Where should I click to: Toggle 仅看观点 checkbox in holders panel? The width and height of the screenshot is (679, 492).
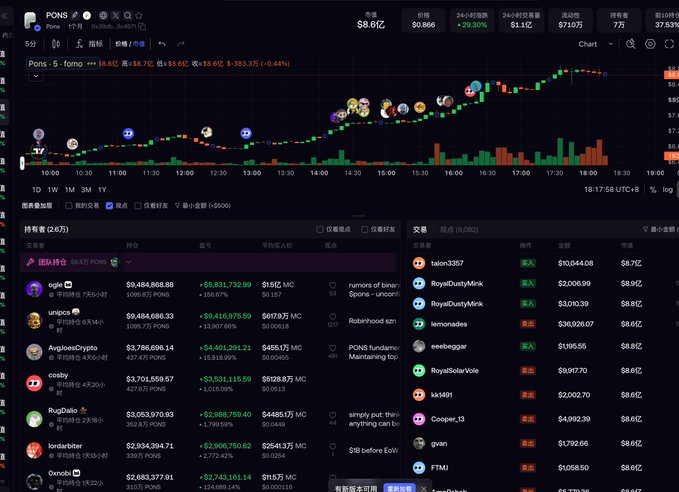point(320,229)
